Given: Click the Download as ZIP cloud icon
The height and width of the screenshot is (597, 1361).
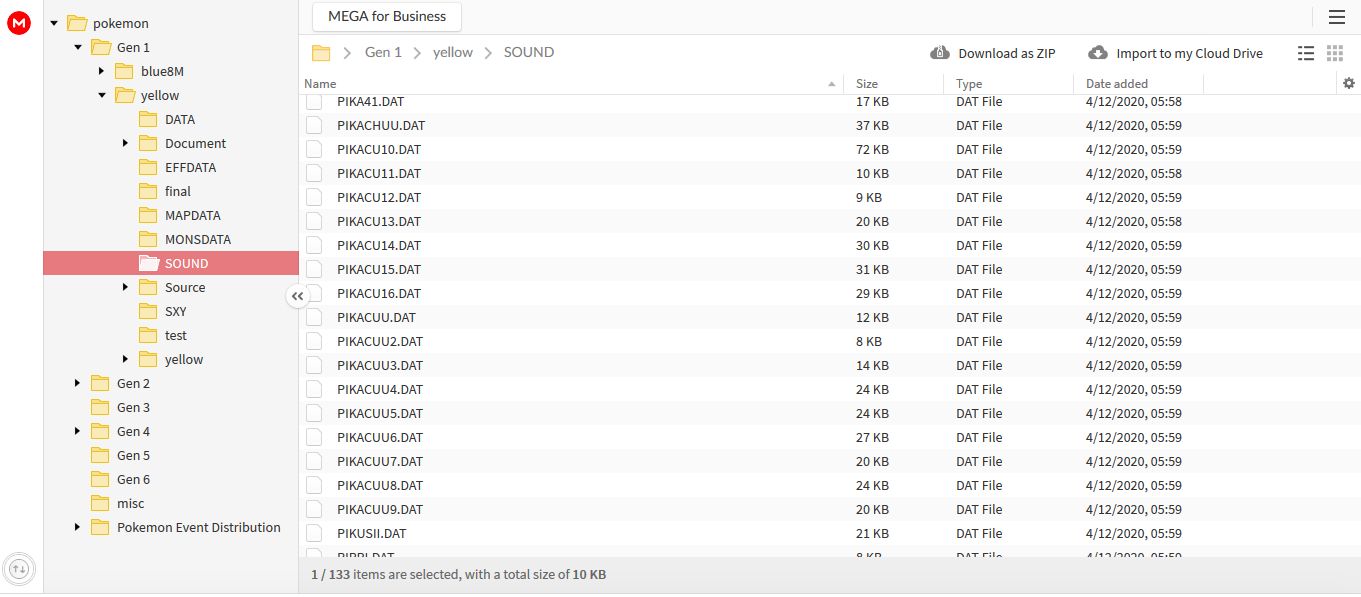Looking at the screenshot, I should click(x=940, y=53).
